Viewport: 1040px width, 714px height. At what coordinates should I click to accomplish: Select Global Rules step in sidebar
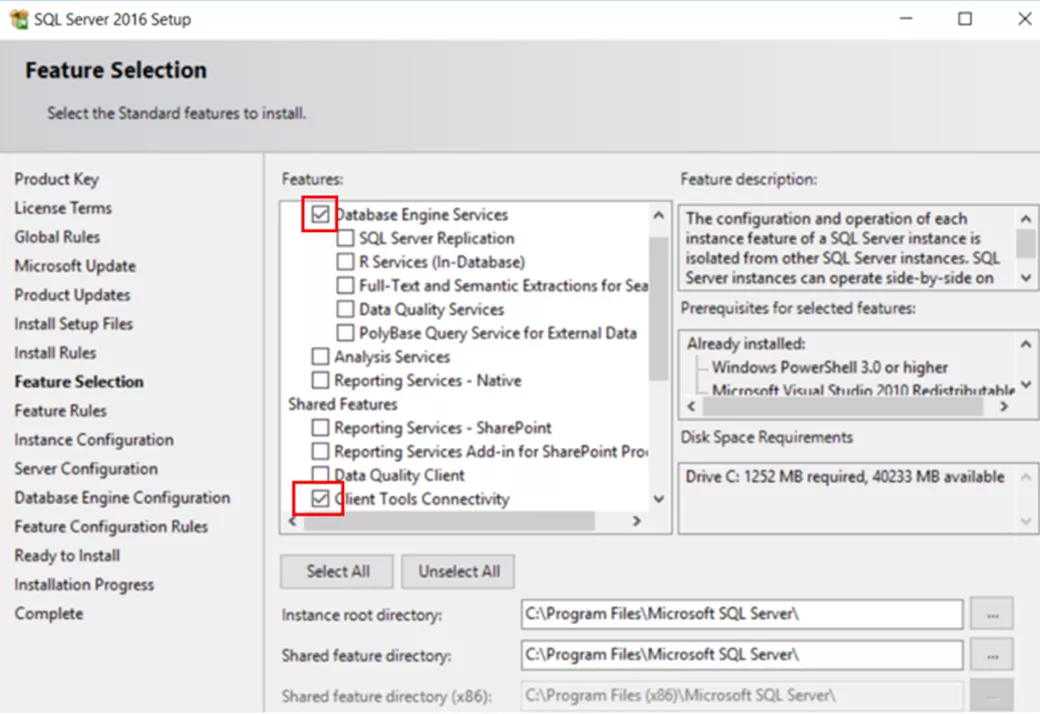pos(57,237)
